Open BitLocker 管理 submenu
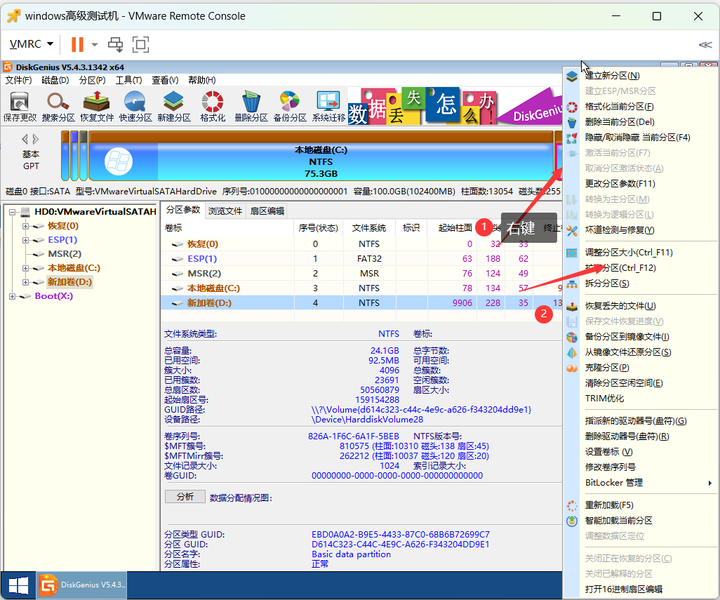Viewport: 720px width, 600px height. (640, 483)
